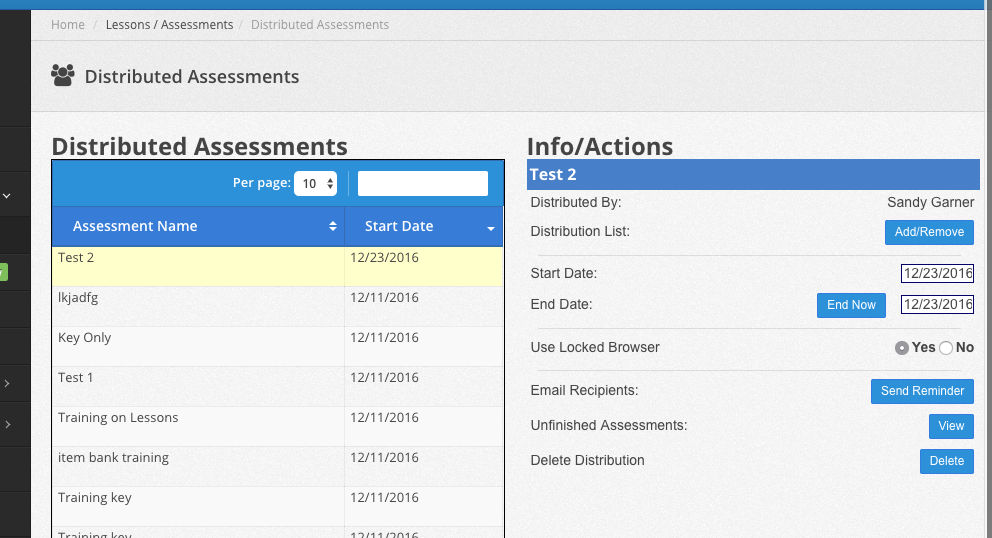Delete the Test 2 distribution

pos(946,461)
